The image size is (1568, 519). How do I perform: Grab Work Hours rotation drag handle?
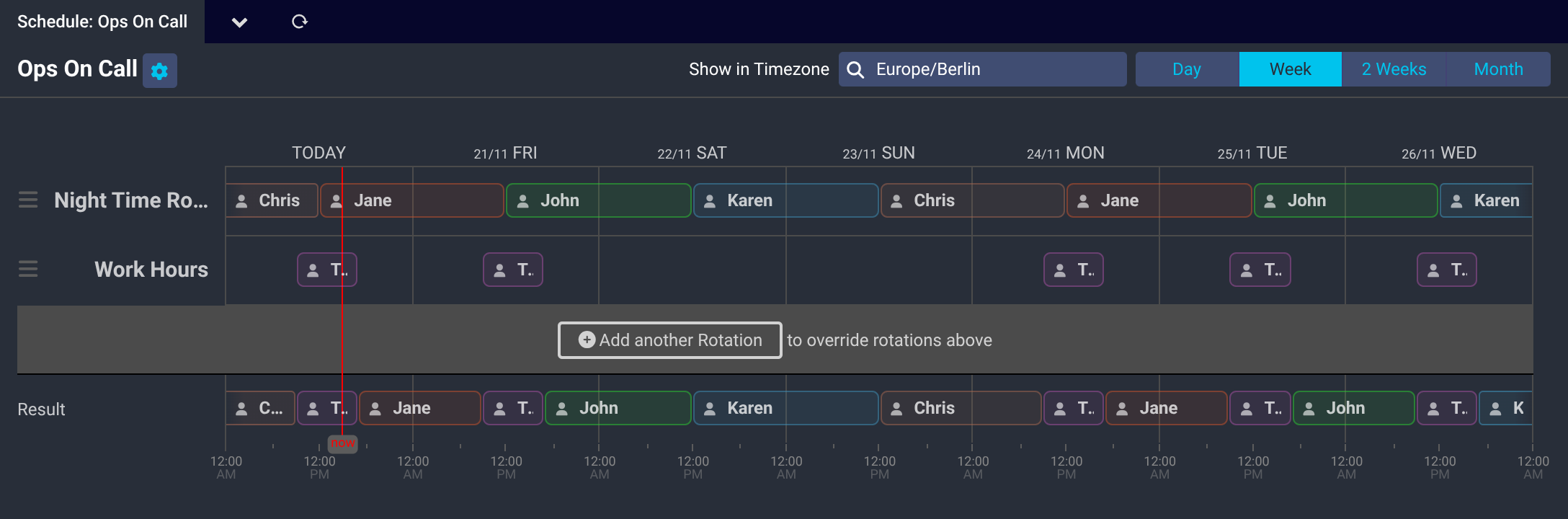[28, 269]
